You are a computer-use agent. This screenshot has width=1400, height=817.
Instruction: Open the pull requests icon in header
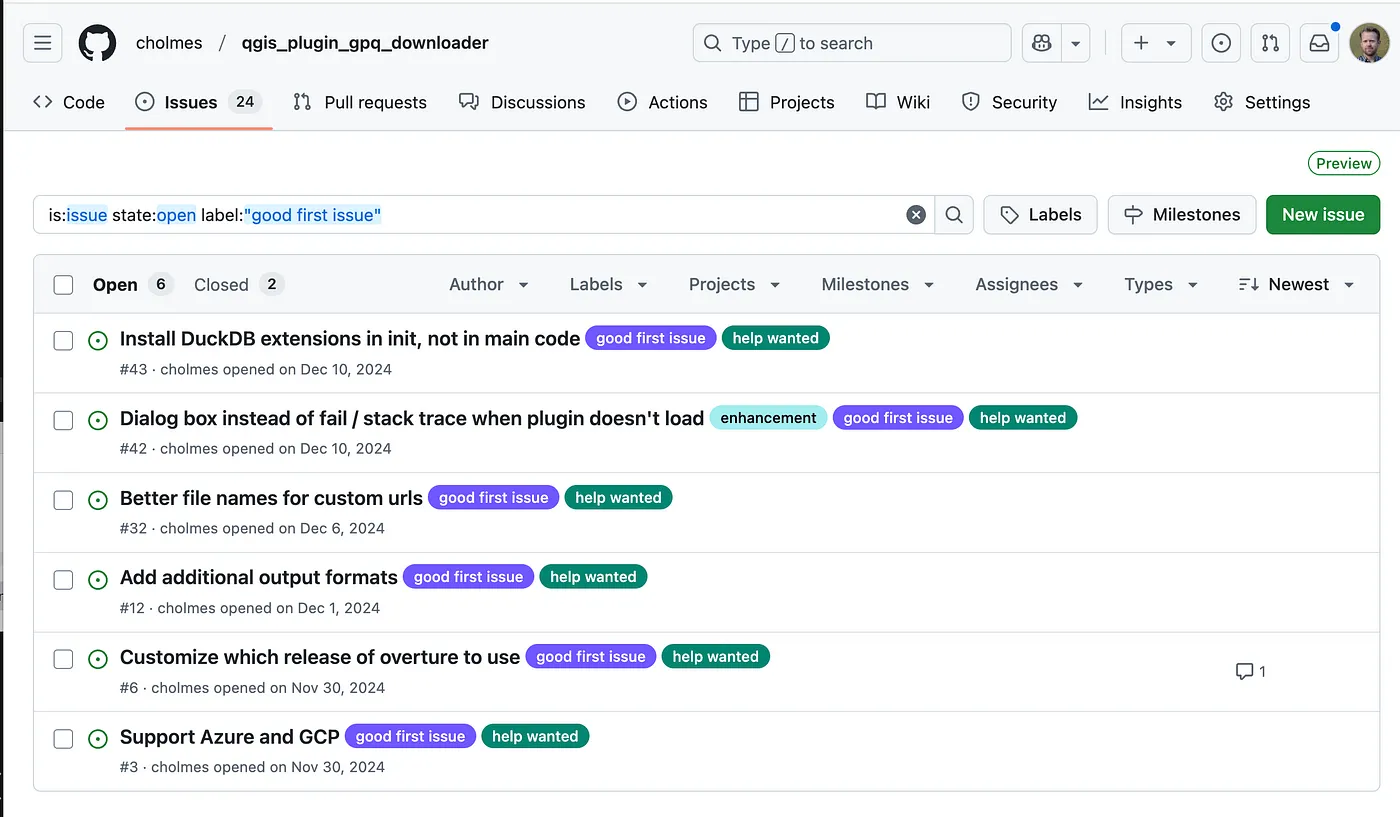point(1270,43)
